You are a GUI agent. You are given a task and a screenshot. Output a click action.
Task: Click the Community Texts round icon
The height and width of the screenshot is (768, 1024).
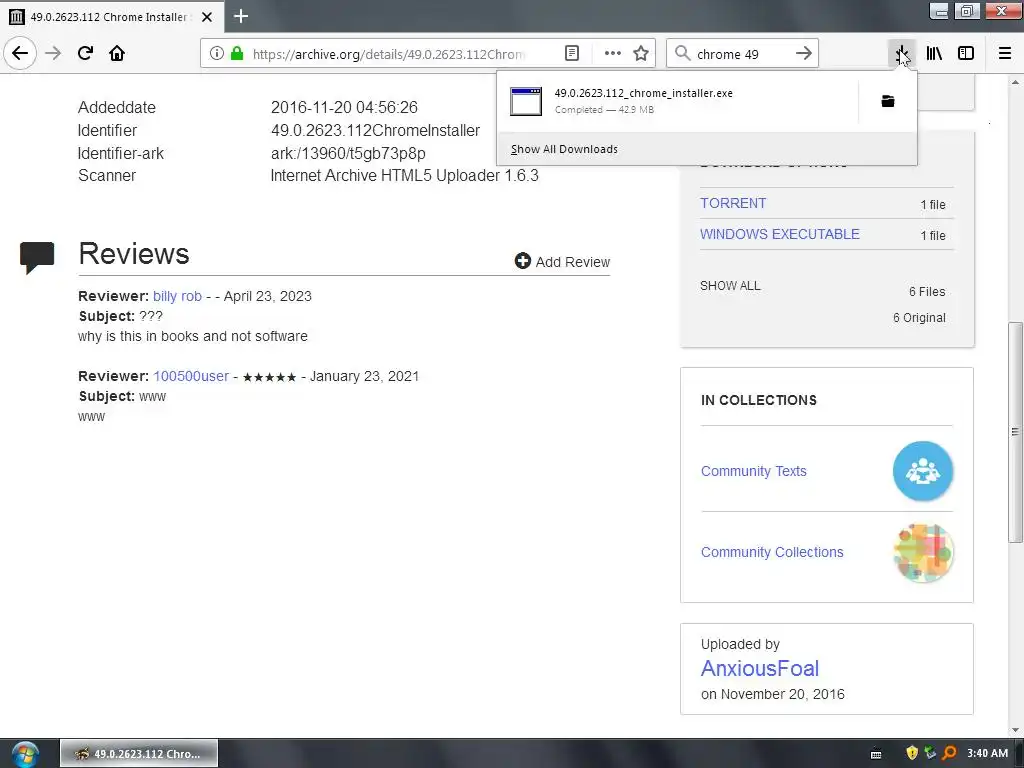point(923,471)
